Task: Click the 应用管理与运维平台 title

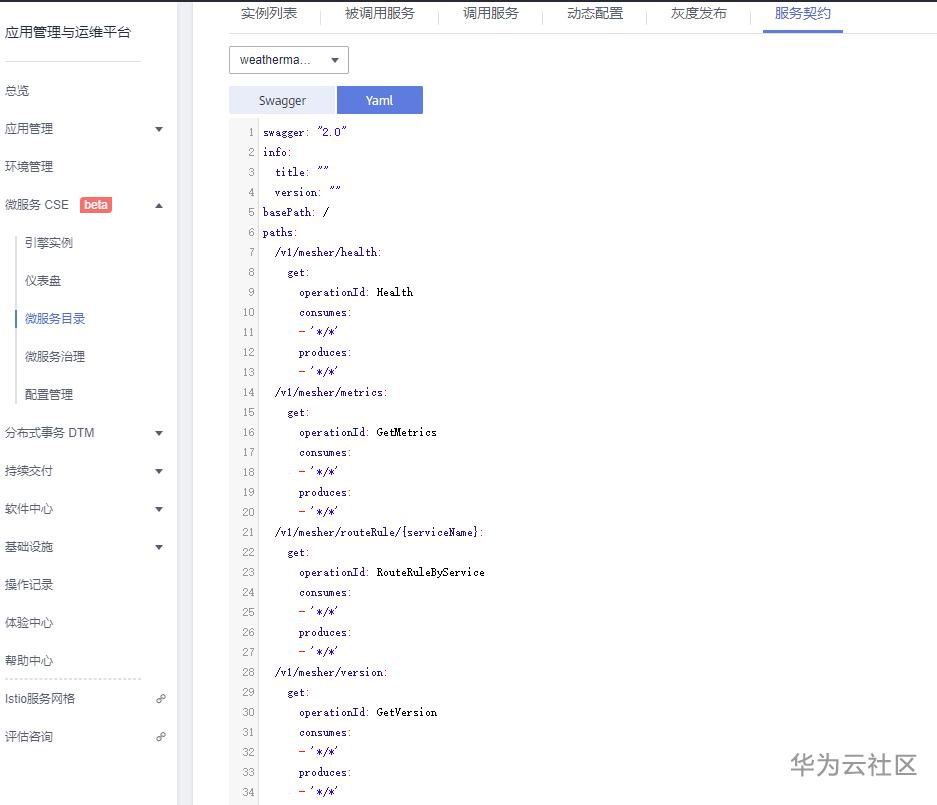Action: (68, 32)
